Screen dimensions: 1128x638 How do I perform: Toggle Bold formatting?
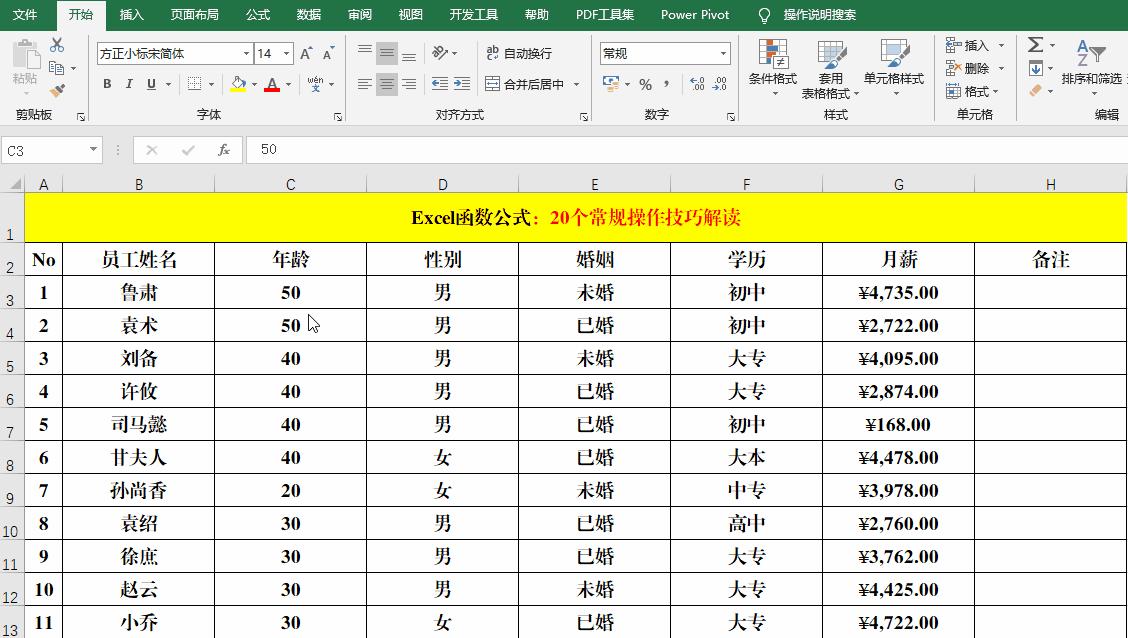107,84
